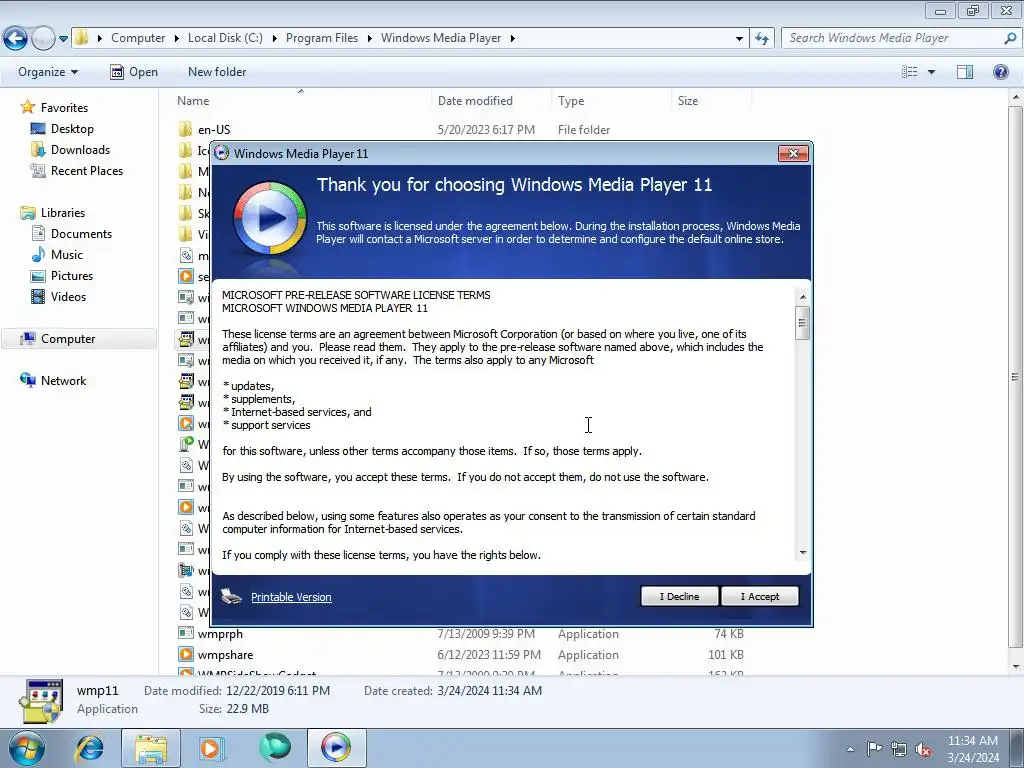This screenshot has height=768, width=1024.
Task: Open the view options dropdown arrow
Action: tap(931, 72)
